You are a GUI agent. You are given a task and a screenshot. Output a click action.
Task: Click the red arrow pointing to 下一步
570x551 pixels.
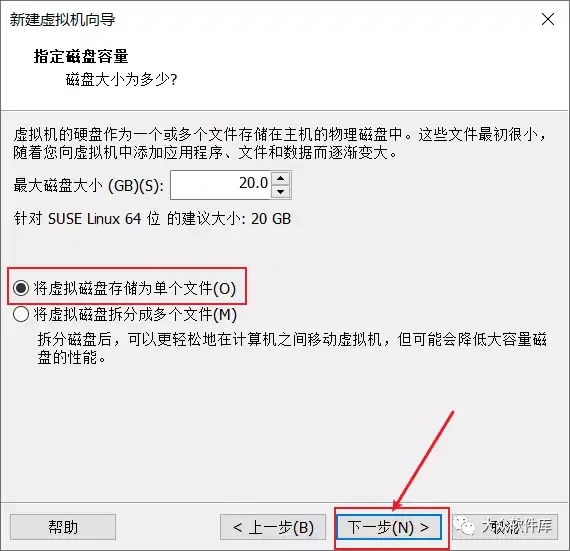[424, 460]
